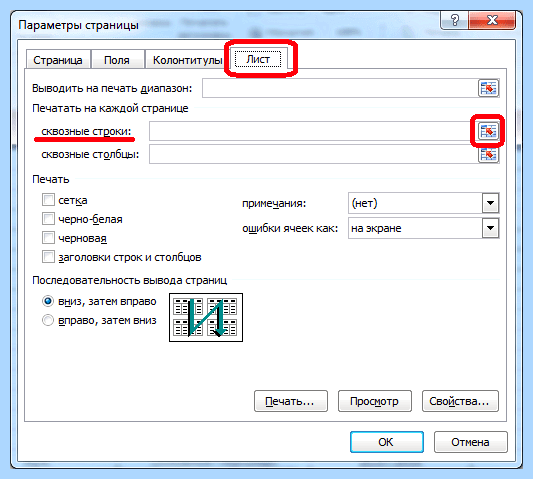
Task: Toggle the черно-белая checkbox
Action: (x=48, y=219)
